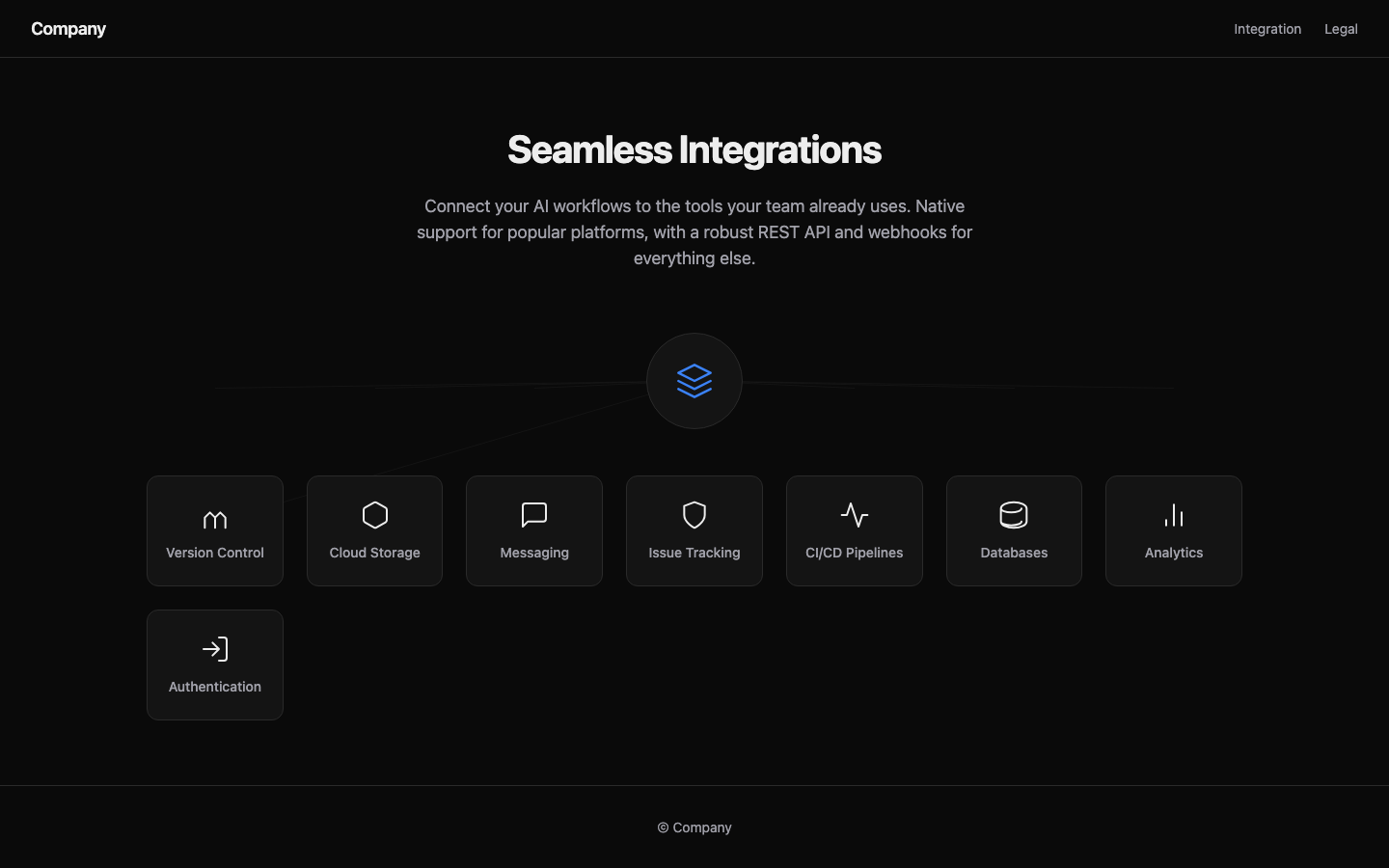
Task: Click the paragraph starting 'Connect your AI workflows'
Action: coord(694,231)
